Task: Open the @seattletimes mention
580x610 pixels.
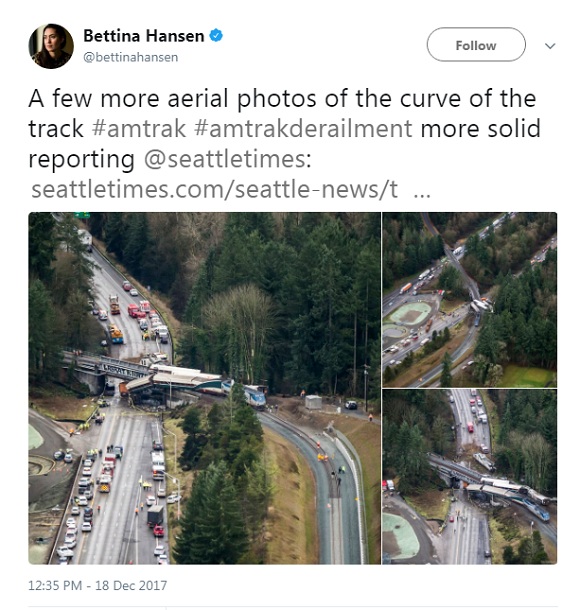Action: pos(228,159)
